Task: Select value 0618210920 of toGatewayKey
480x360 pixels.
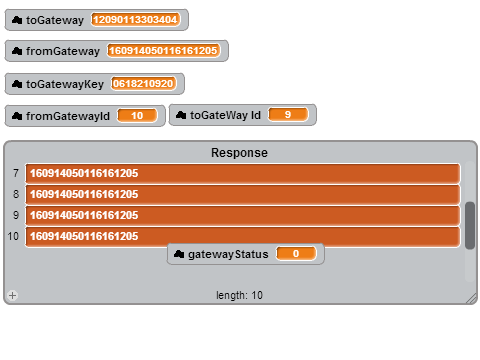Action: click(143, 83)
